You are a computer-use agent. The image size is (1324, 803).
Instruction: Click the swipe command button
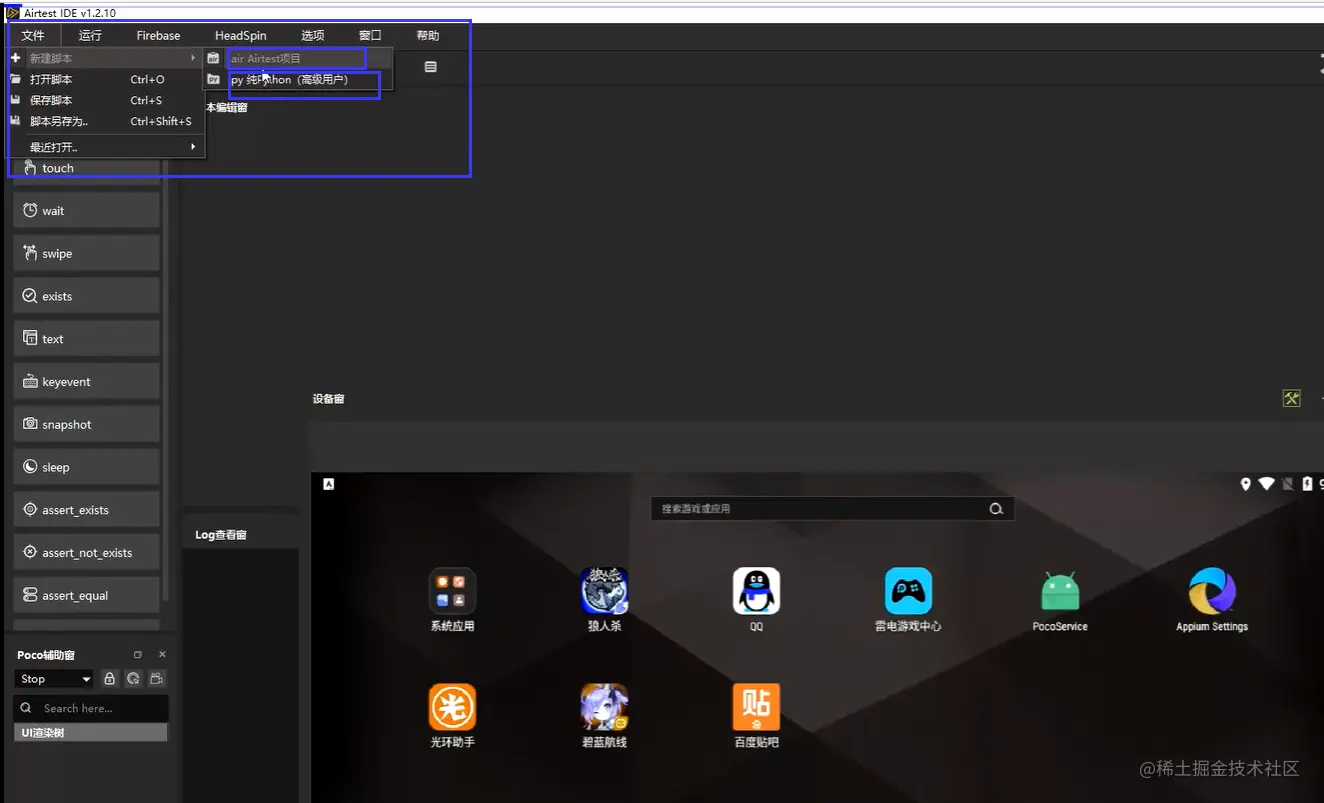pyautogui.click(x=87, y=254)
